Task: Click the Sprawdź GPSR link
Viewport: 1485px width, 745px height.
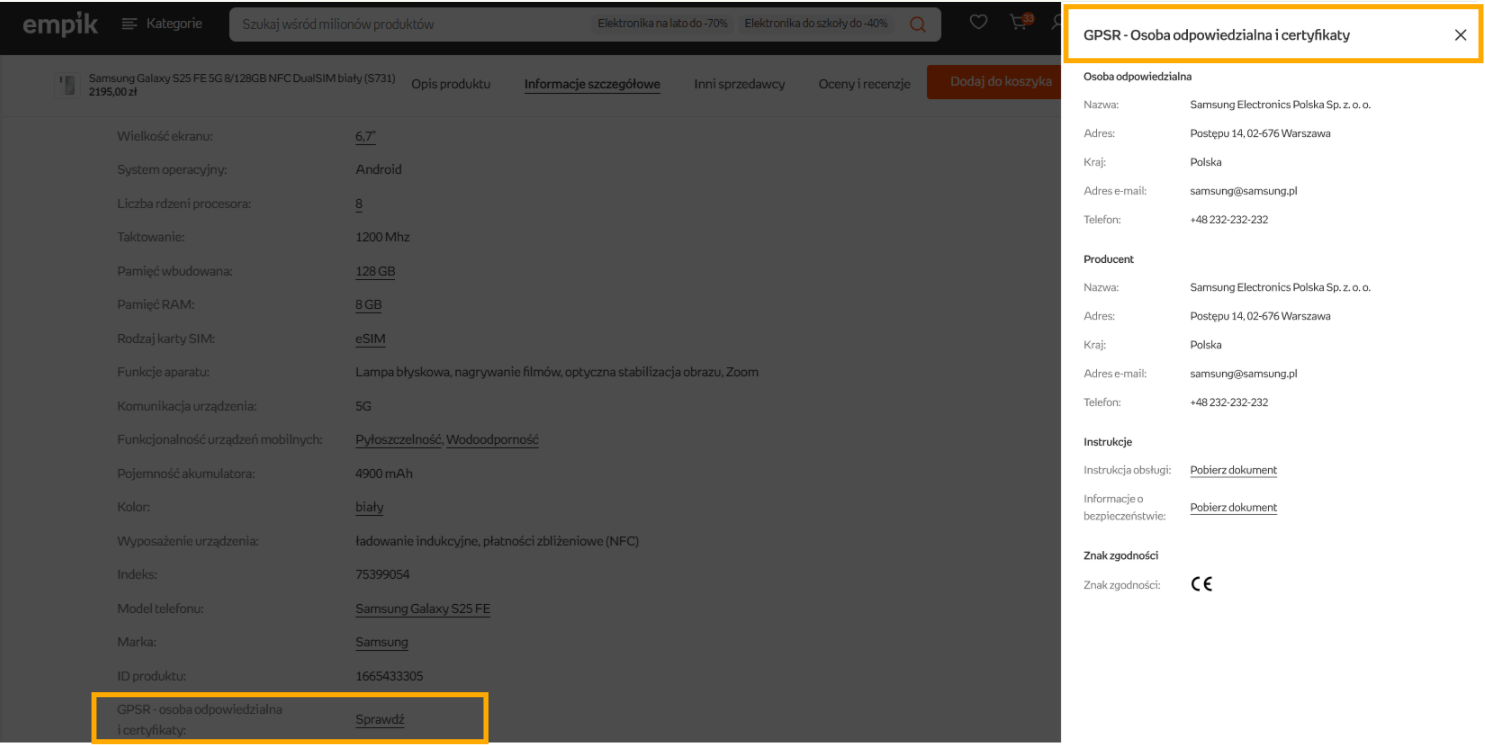Action: click(x=380, y=719)
